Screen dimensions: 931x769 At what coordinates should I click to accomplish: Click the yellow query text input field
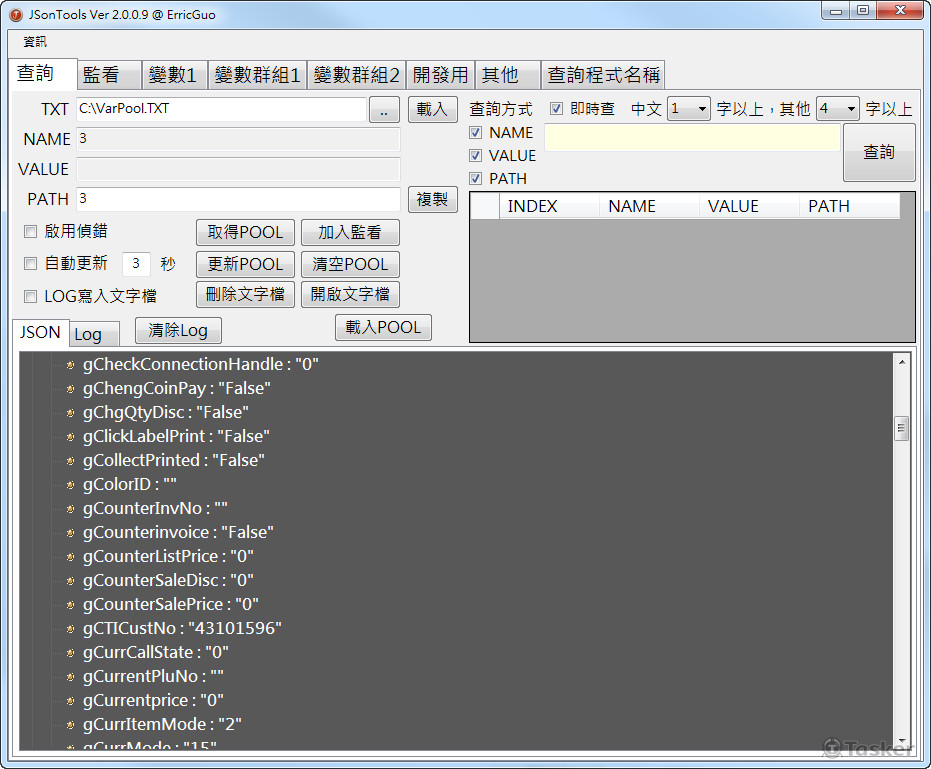click(x=692, y=138)
